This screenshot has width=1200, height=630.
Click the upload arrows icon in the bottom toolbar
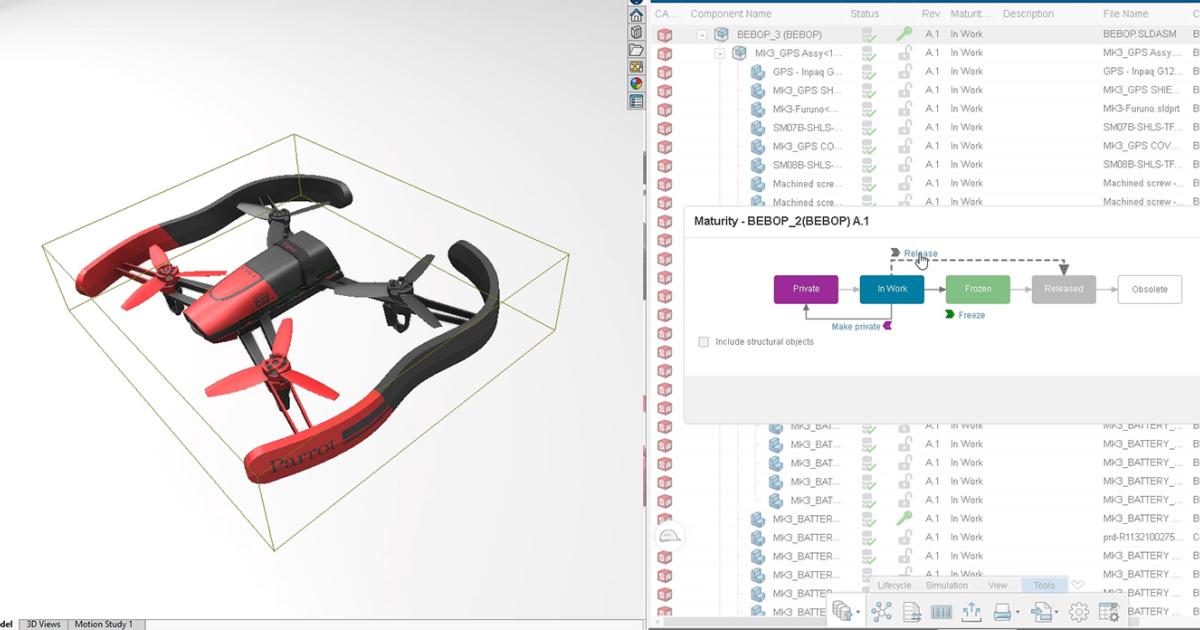coord(971,612)
